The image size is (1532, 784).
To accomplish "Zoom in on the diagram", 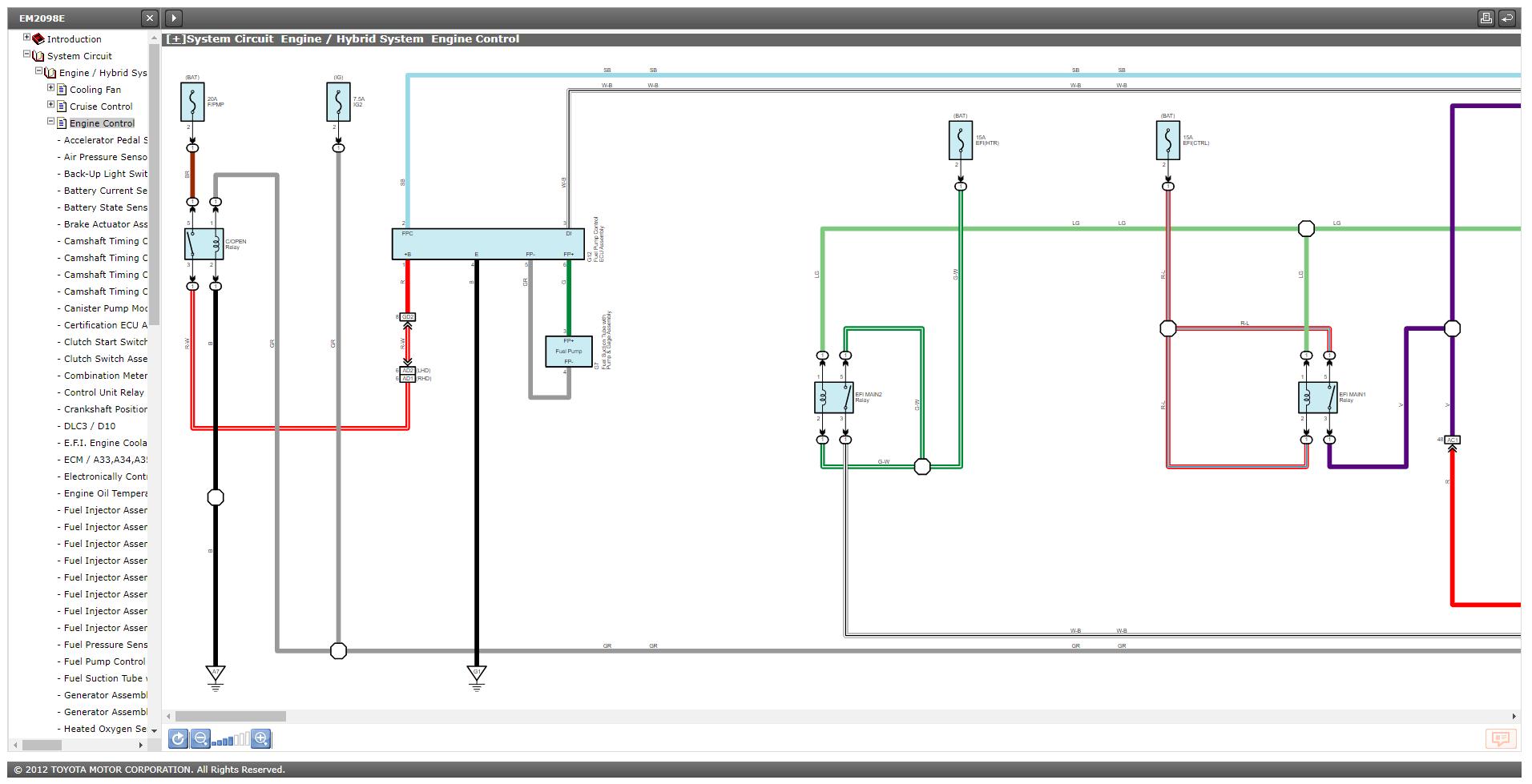I will tap(261, 739).
